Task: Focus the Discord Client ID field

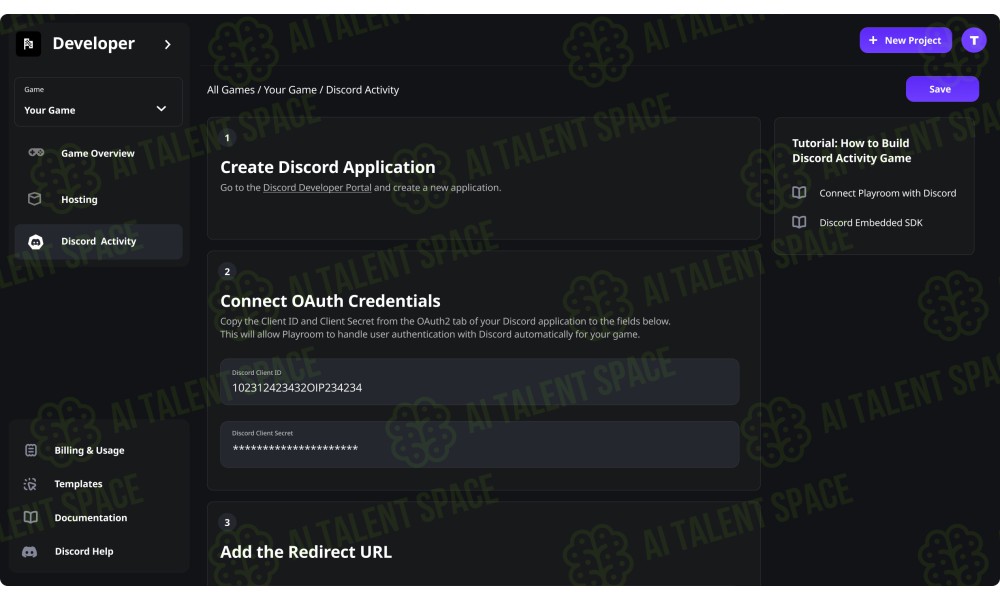Action: (480, 381)
